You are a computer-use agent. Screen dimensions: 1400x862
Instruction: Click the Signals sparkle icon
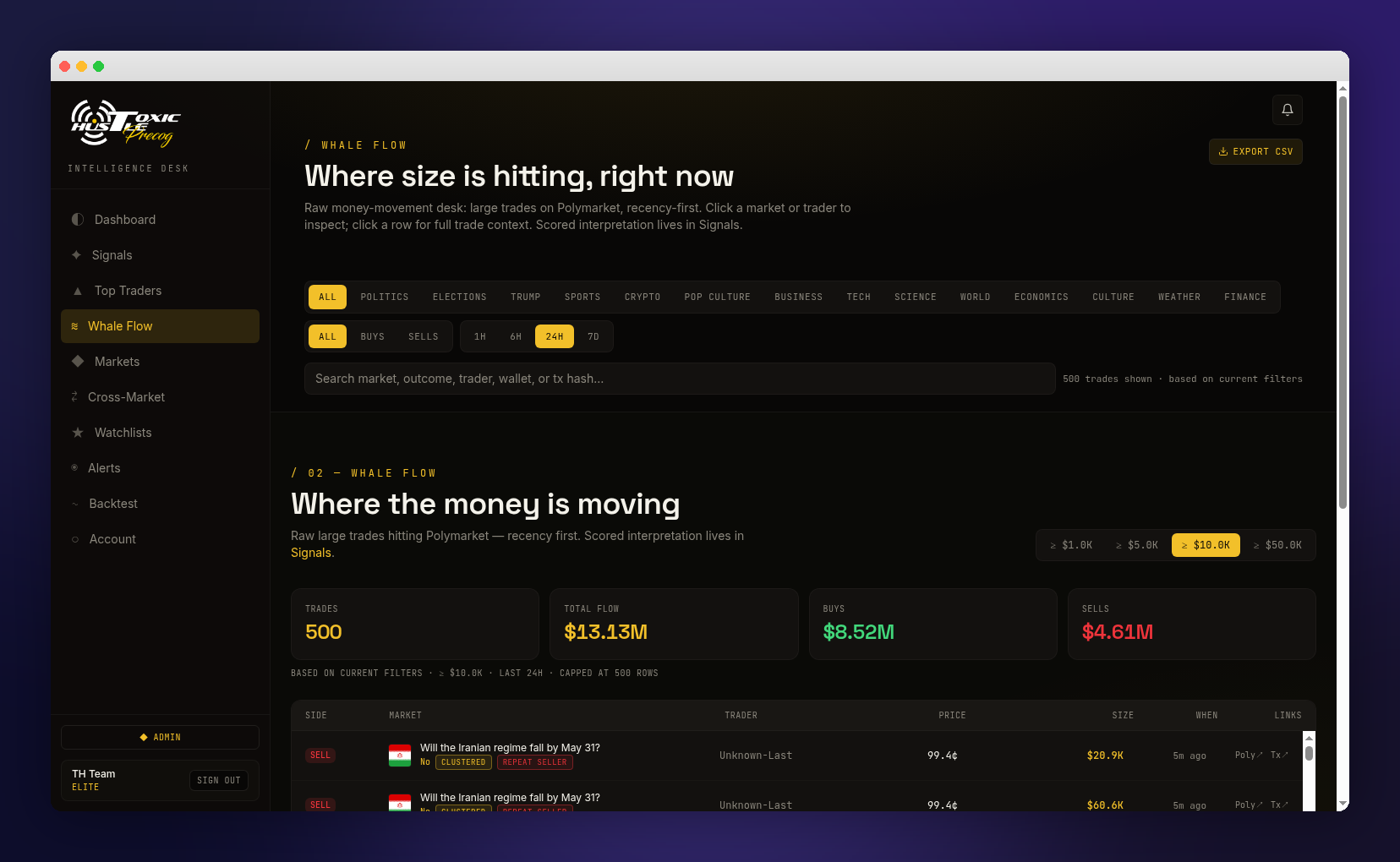76,255
